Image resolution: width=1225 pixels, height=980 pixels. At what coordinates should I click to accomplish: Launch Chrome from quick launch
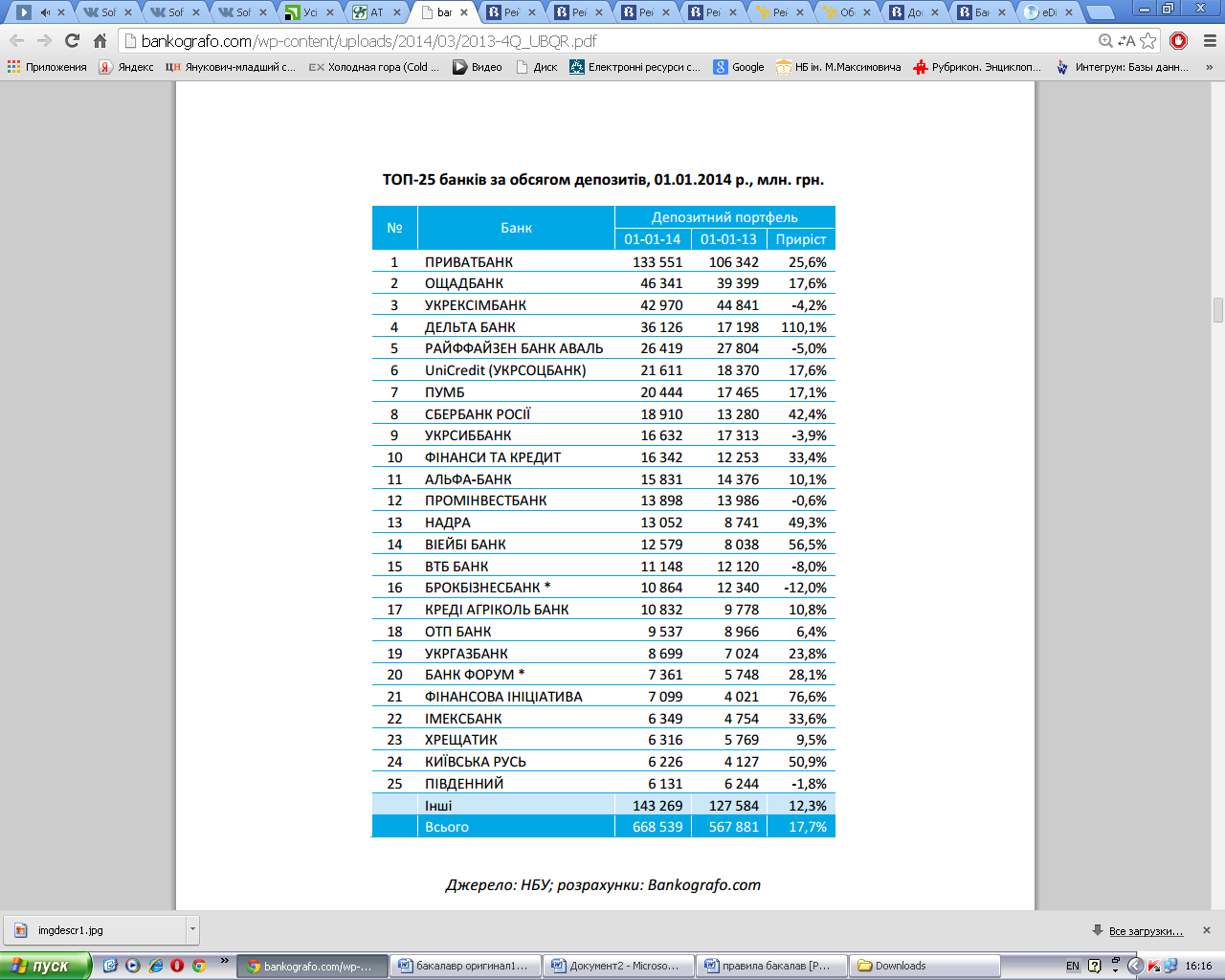click(x=199, y=966)
